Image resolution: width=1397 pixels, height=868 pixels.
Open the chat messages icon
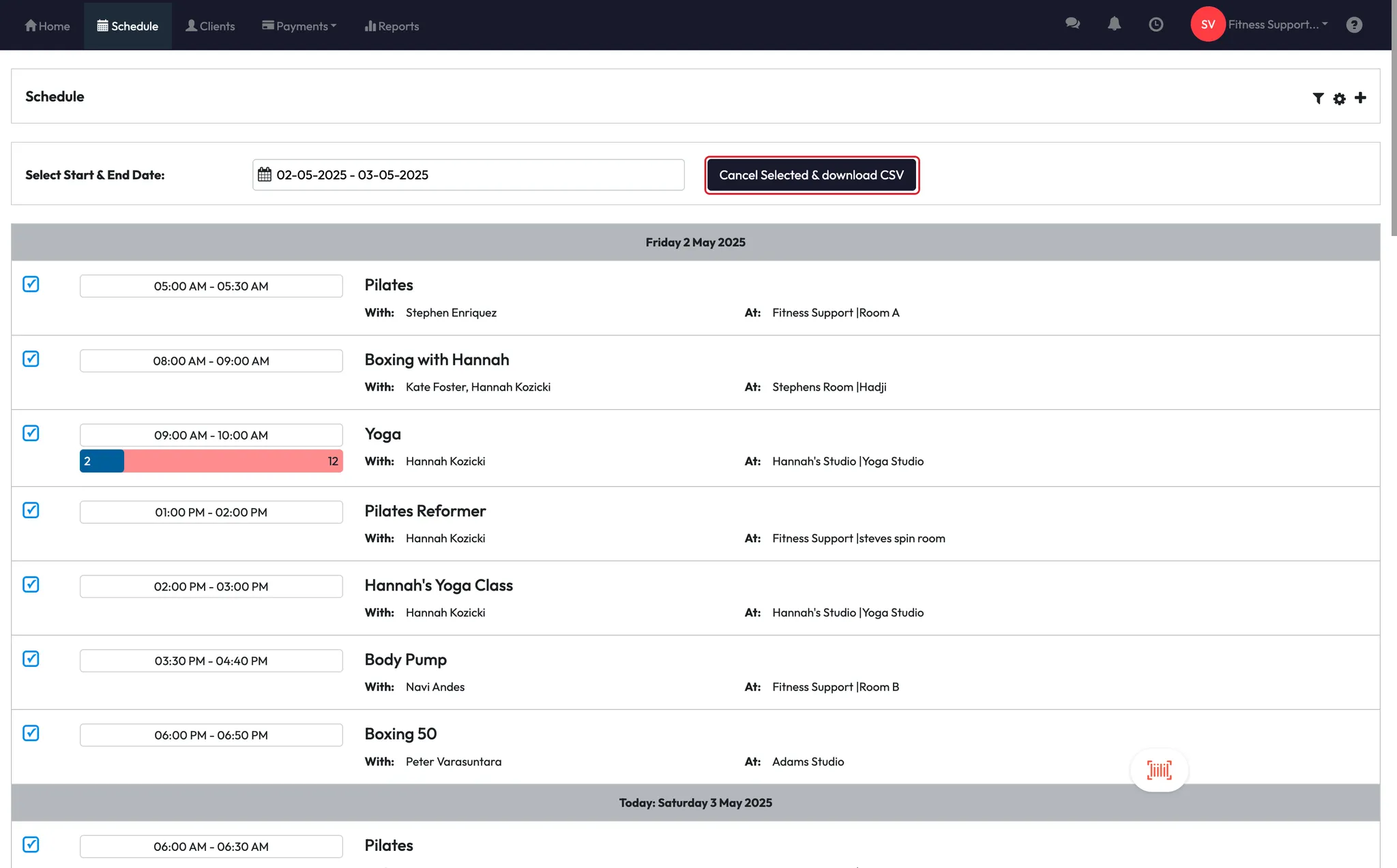[1072, 25]
